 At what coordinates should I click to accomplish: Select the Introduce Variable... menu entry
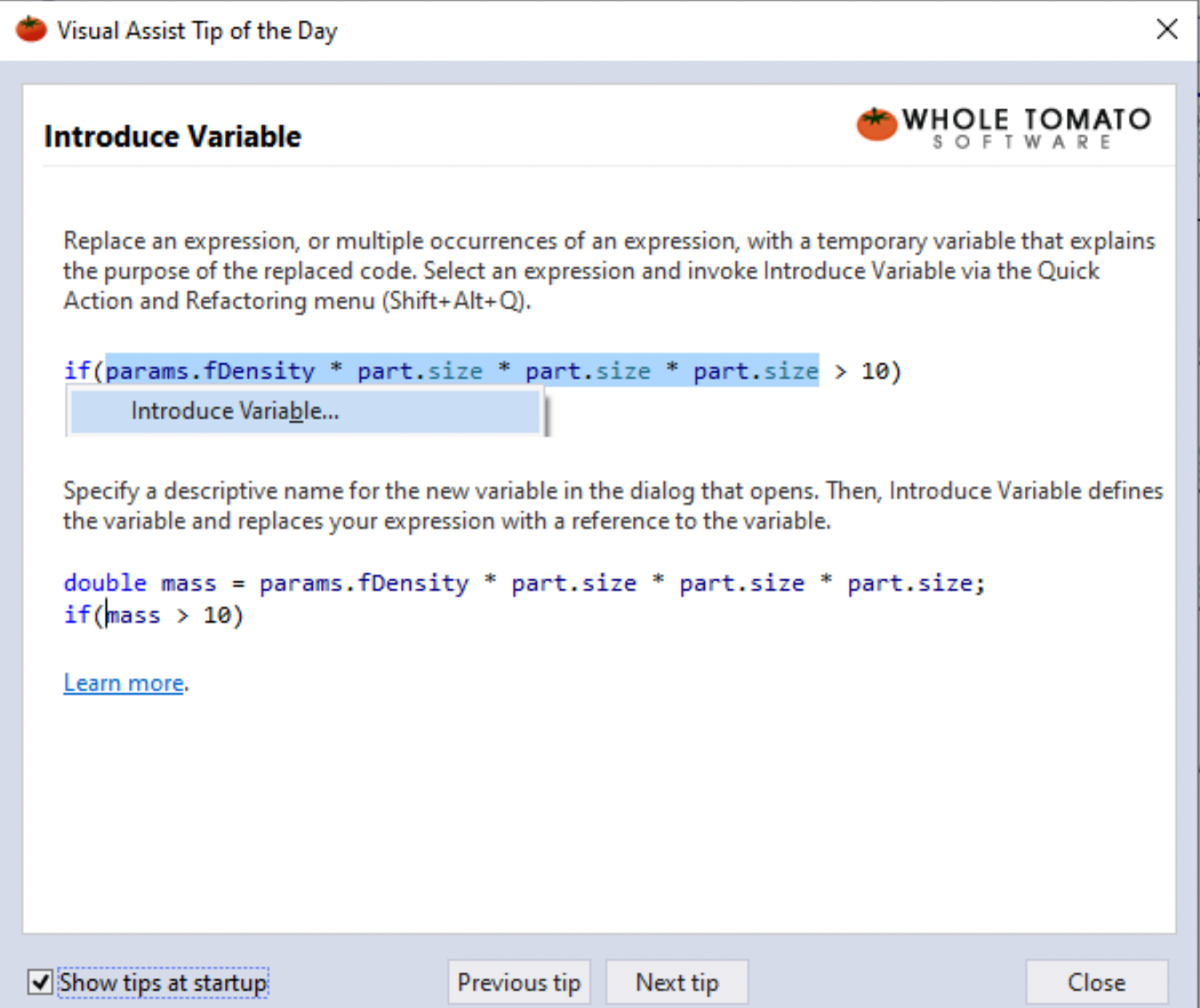point(305,412)
